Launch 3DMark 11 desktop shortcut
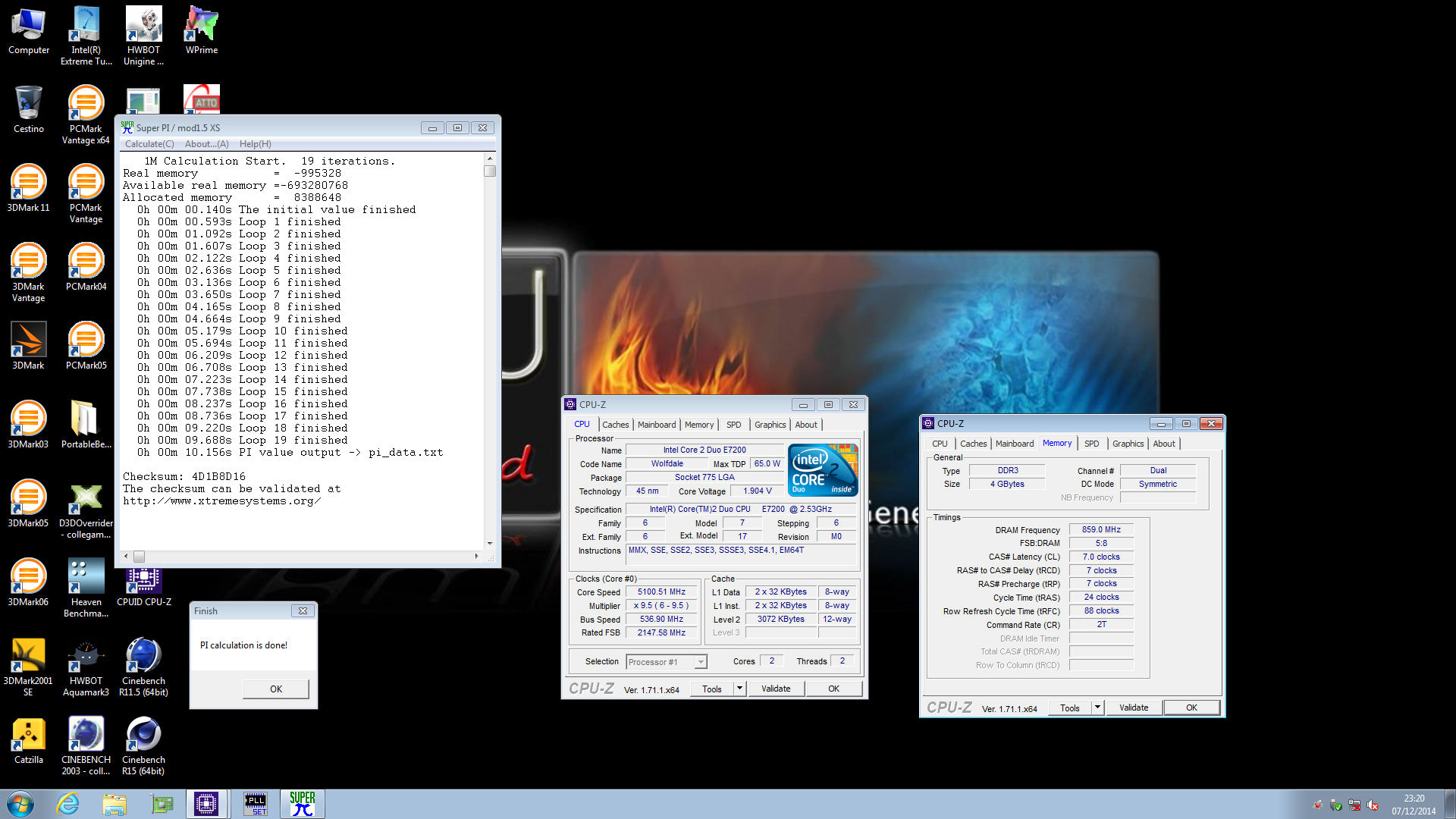The image size is (1456, 819). (x=28, y=189)
